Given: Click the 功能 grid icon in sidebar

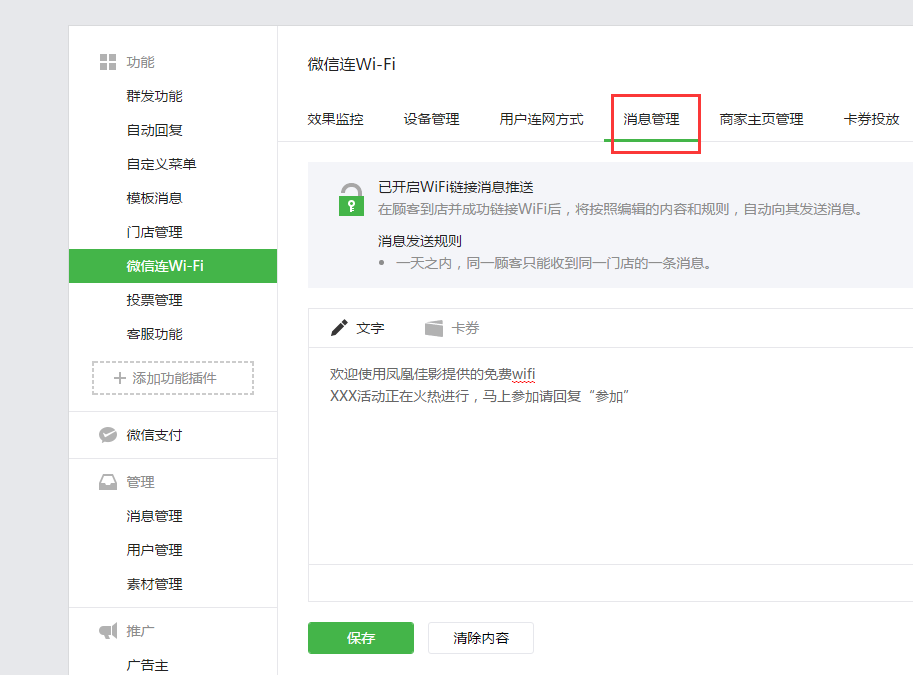Looking at the screenshot, I should (108, 62).
